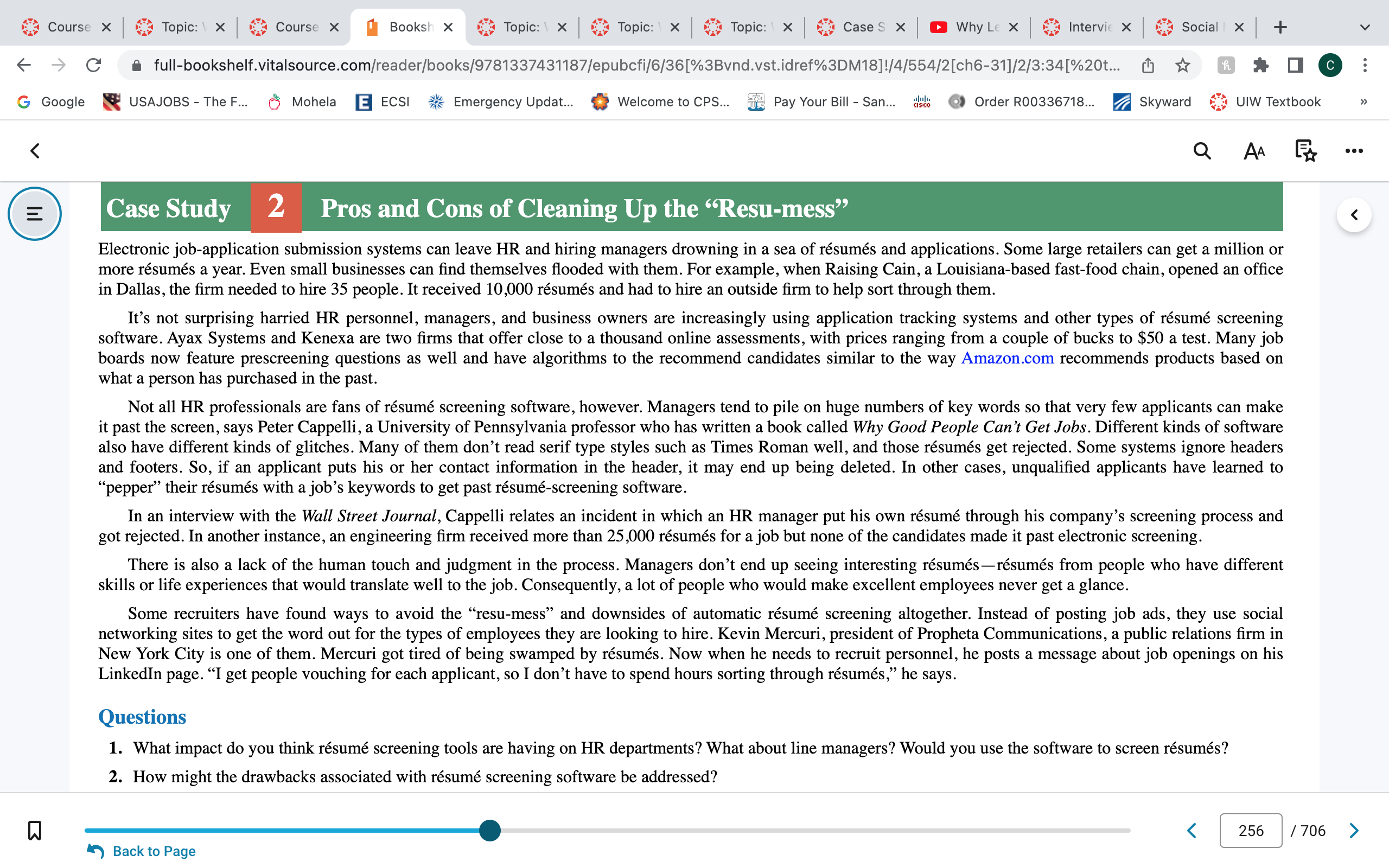Expand the tab search dropdown arrow
Screen dimensions: 1389x868
(x=1365, y=27)
